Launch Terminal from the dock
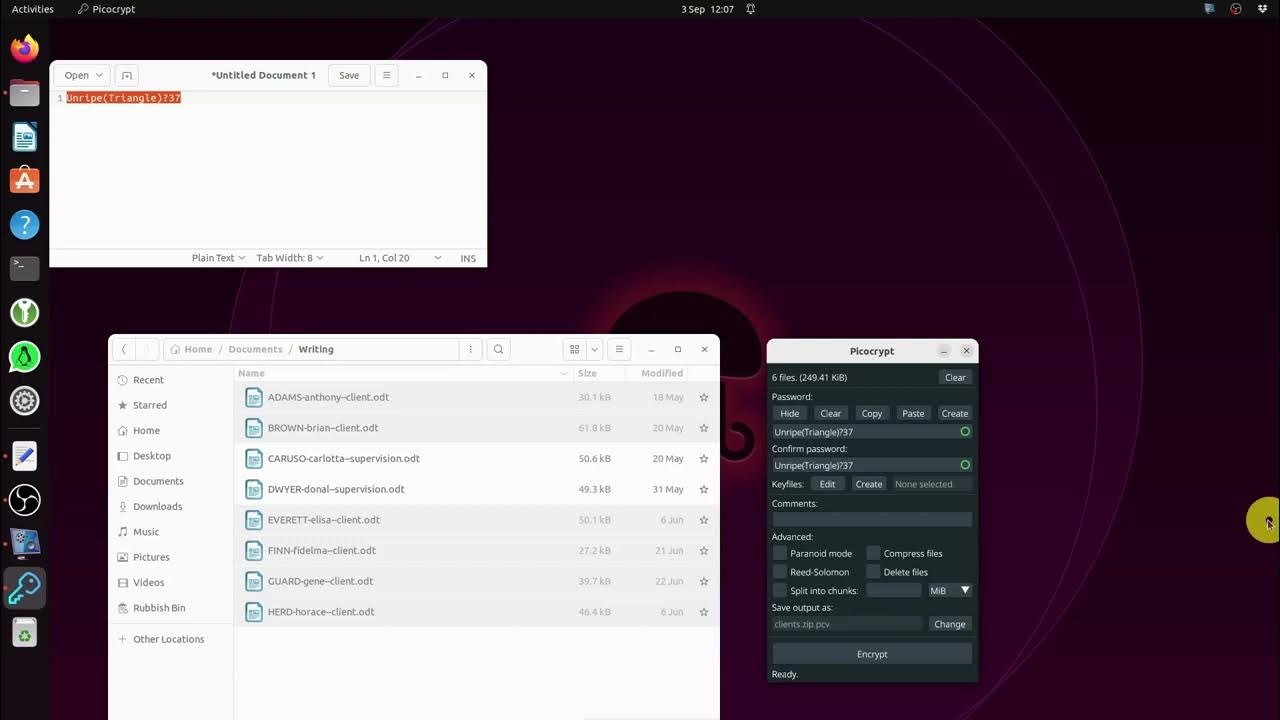 click(x=25, y=268)
